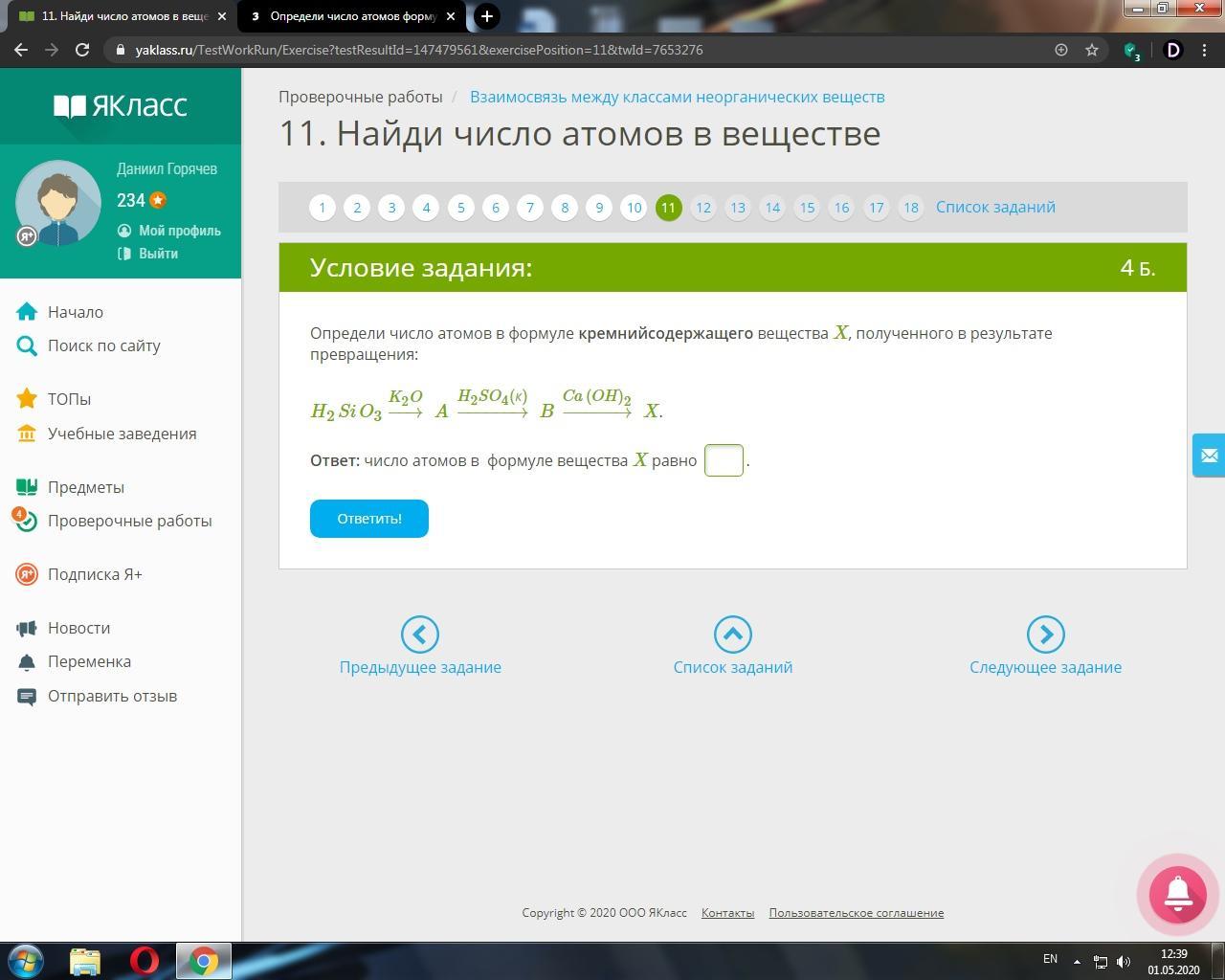Open the Предметы sidebar section

[86, 487]
